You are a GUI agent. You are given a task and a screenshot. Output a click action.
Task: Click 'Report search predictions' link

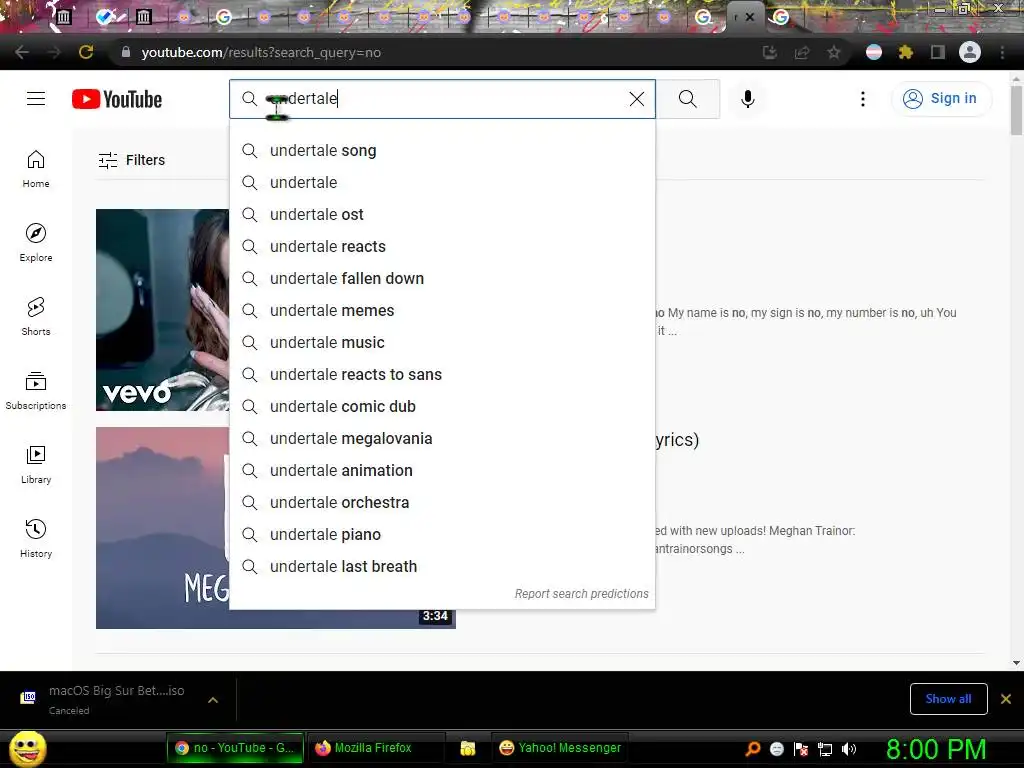pos(581,594)
